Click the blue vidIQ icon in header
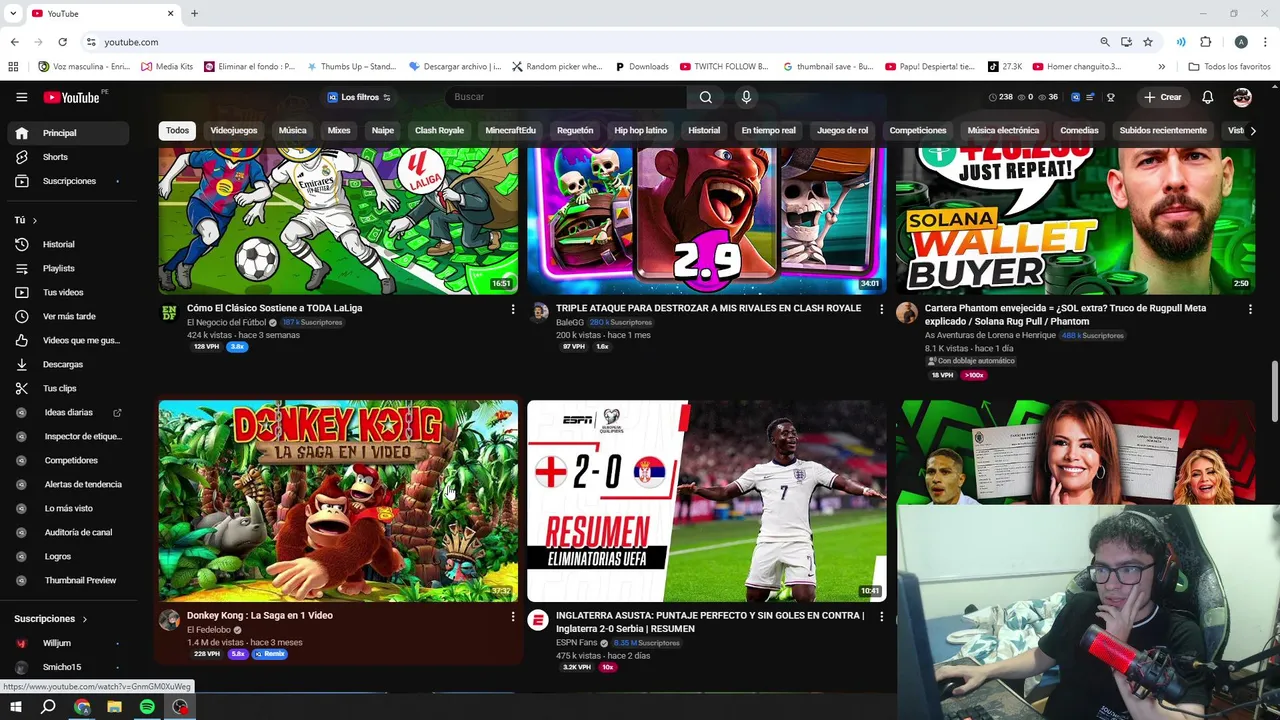1280x720 pixels. coord(1076,97)
